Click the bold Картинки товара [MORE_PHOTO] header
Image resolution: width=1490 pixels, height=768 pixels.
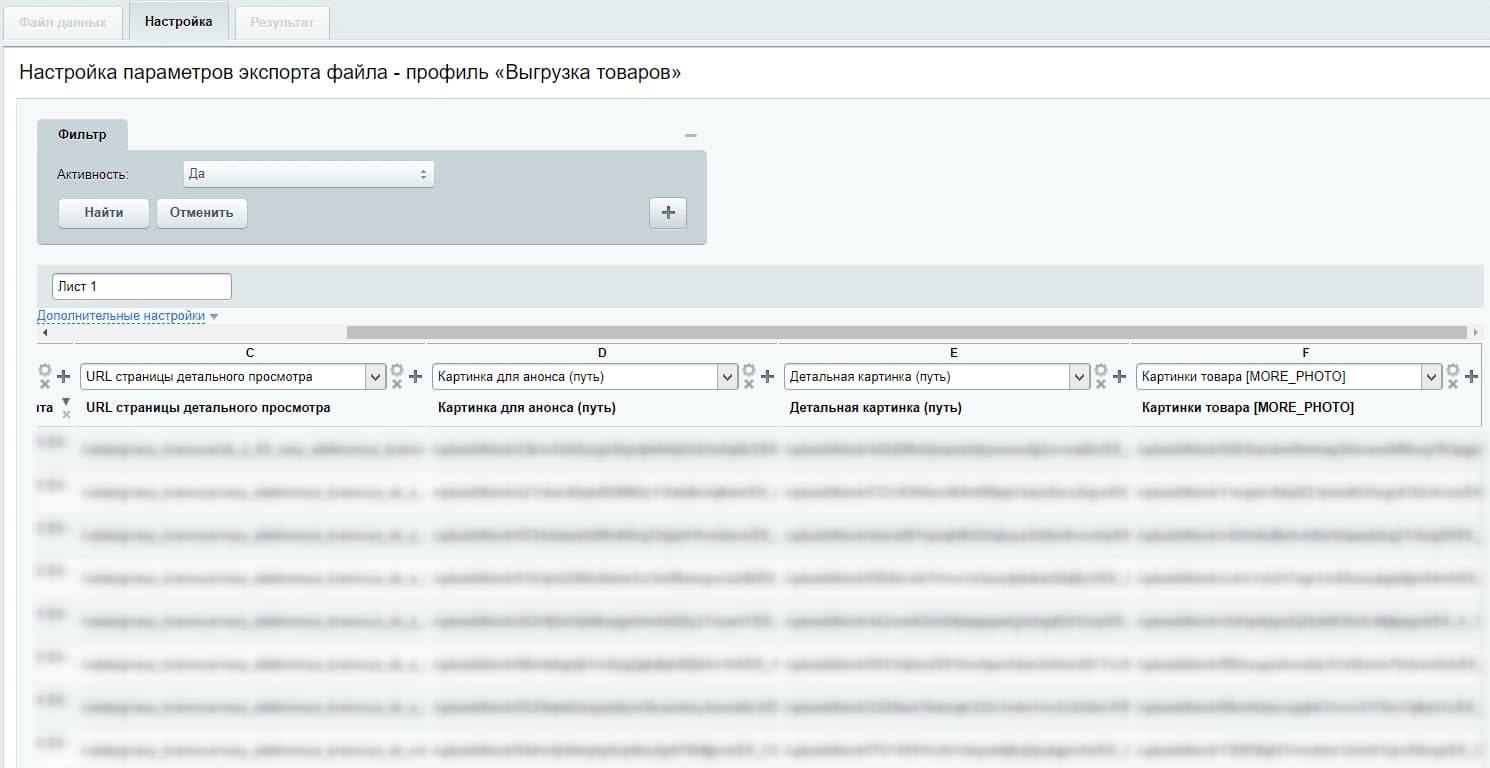click(x=1248, y=408)
